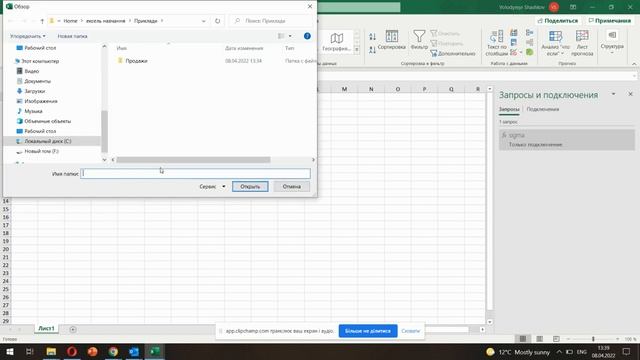Screen dimensions: 640x360
Task: Hide the Clipchamp sharing bar
Action: click(410, 331)
